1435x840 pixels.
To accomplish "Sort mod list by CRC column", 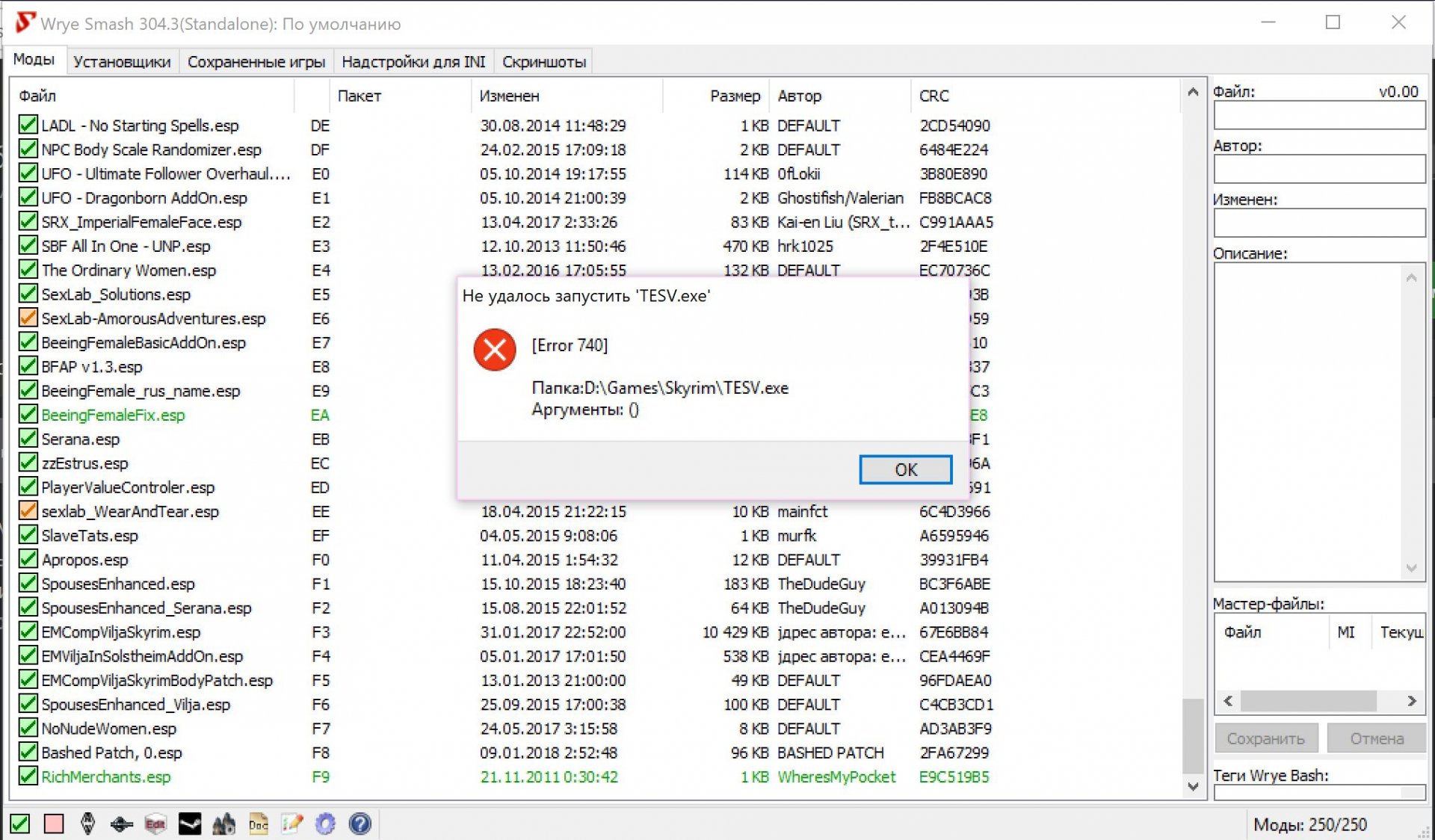I will [x=933, y=96].
